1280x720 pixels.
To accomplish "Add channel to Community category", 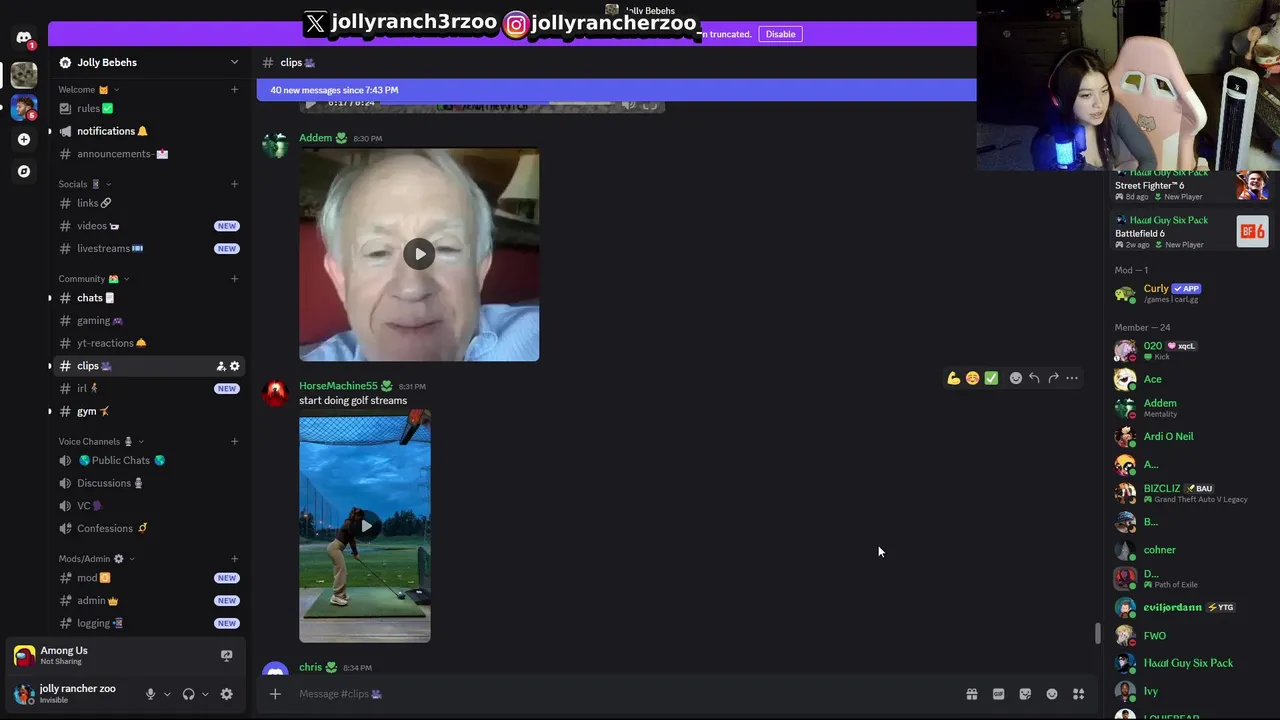I will coord(235,279).
